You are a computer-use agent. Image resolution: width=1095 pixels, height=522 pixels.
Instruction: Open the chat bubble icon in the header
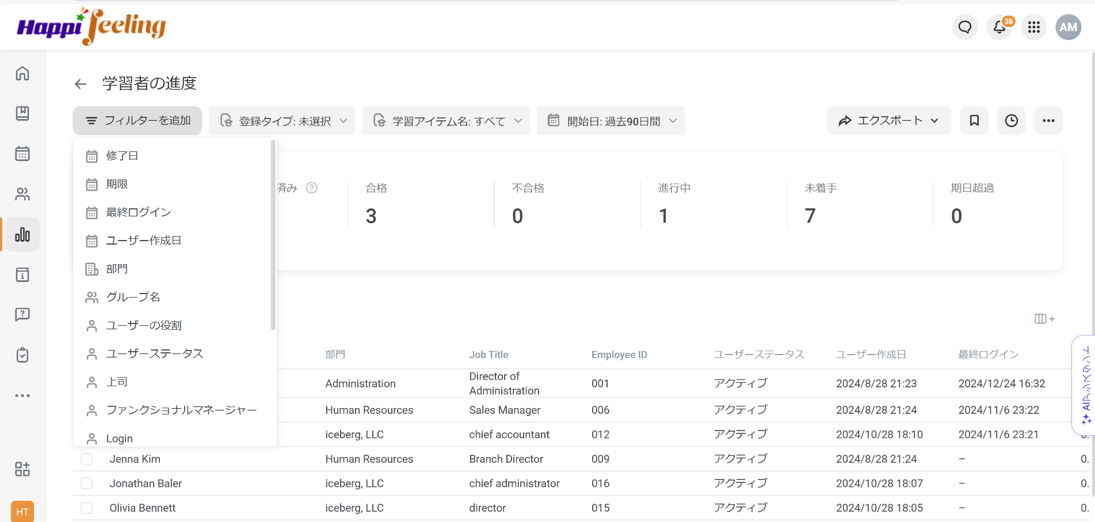pyautogui.click(x=965, y=27)
